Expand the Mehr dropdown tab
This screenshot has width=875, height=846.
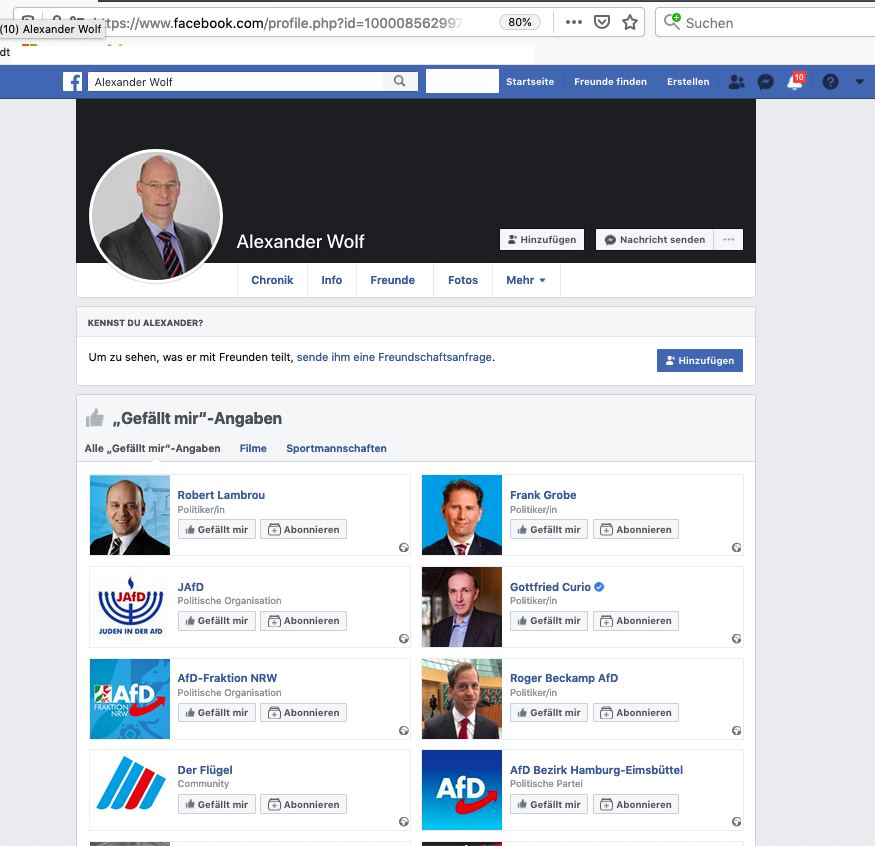[526, 280]
